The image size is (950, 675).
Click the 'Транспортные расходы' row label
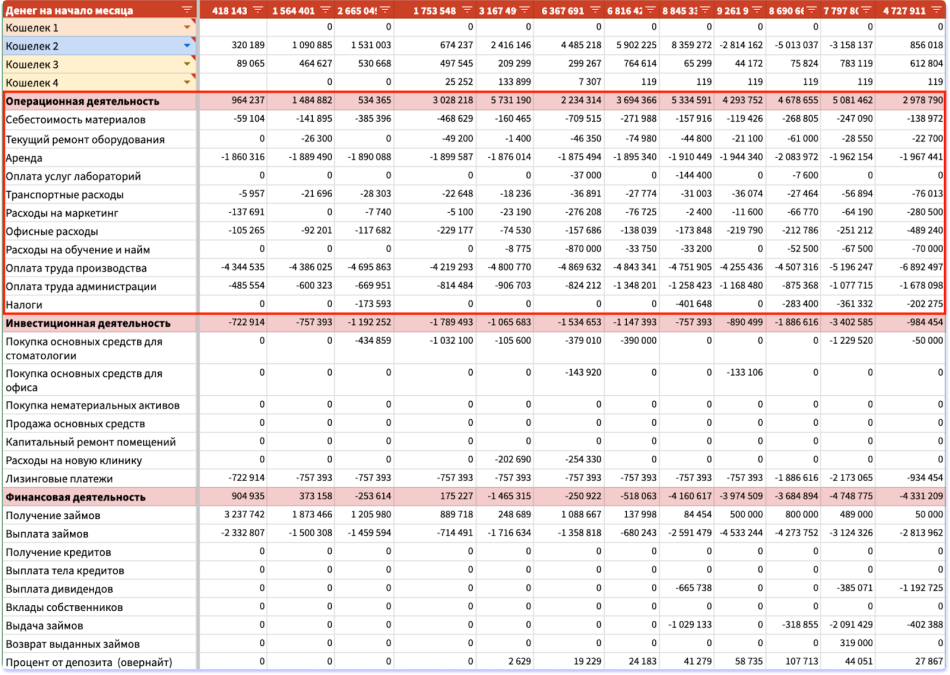pyautogui.click(x=65, y=195)
